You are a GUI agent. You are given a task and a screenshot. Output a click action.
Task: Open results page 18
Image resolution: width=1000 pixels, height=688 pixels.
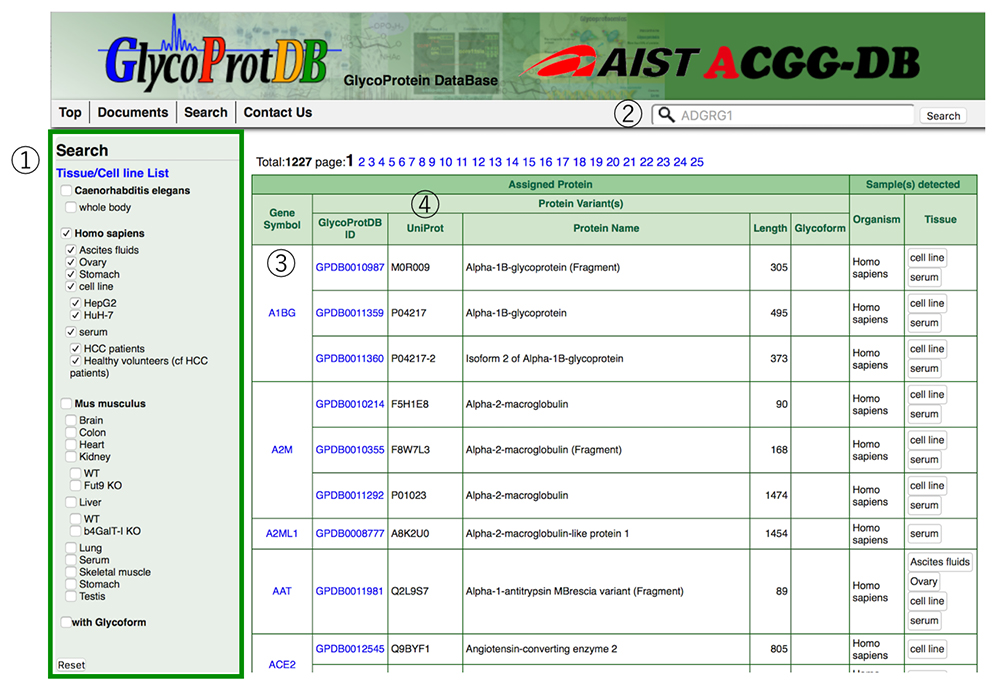579,162
